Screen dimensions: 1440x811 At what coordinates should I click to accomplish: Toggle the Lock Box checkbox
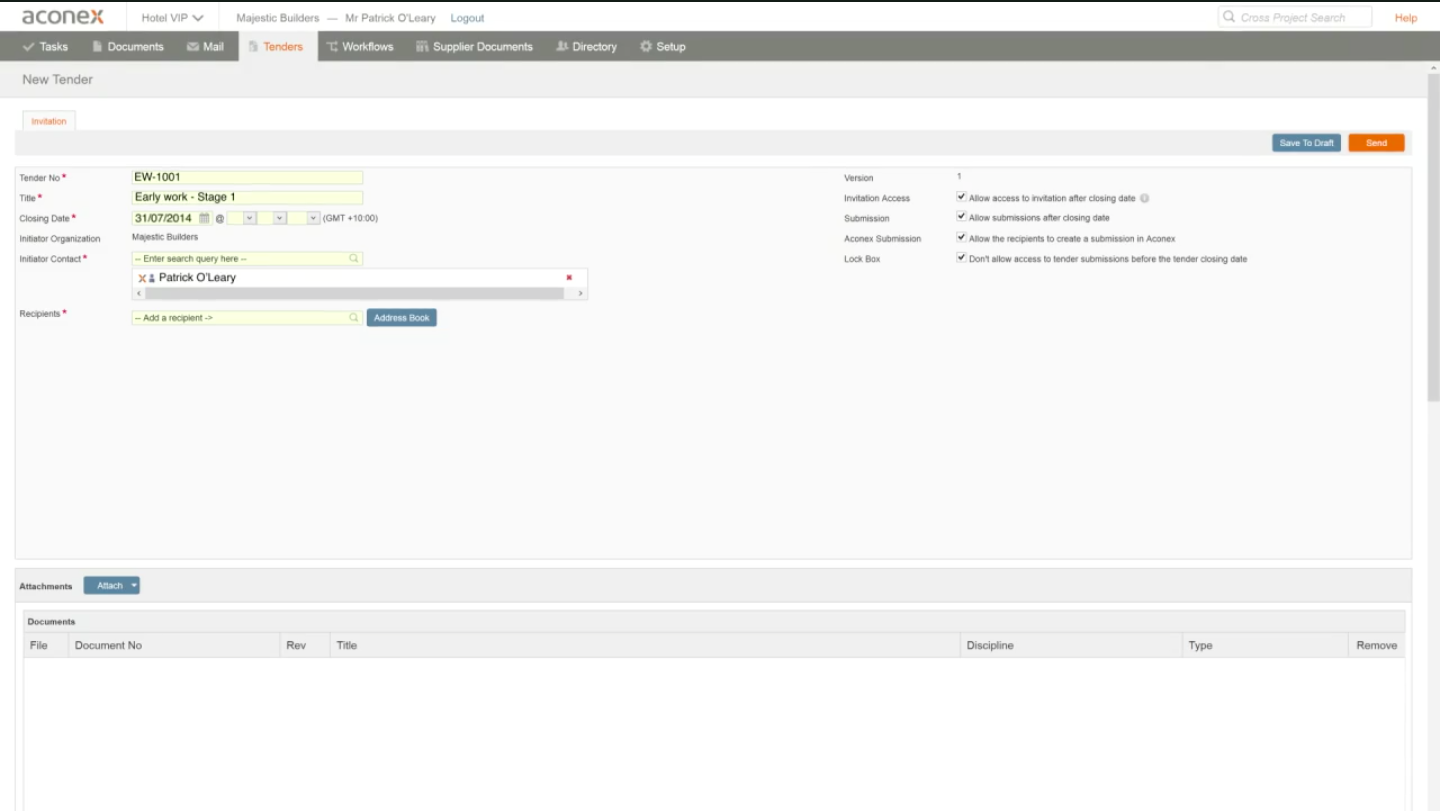[961, 258]
